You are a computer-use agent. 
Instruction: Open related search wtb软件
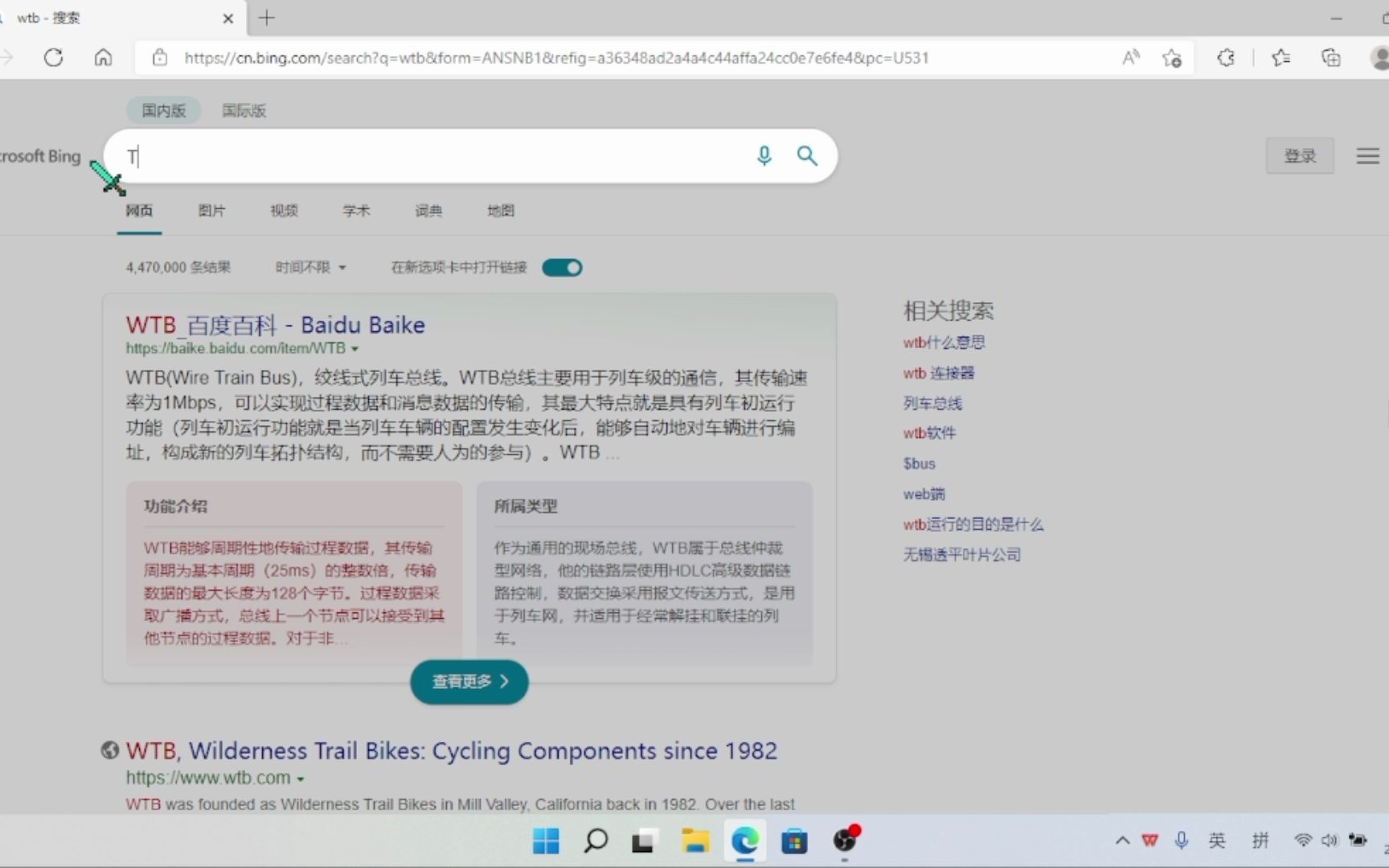(x=929, y=433)
